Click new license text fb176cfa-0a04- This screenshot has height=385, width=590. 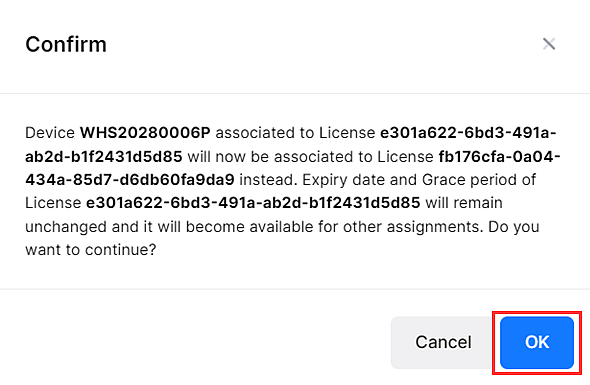click(499, 157)
